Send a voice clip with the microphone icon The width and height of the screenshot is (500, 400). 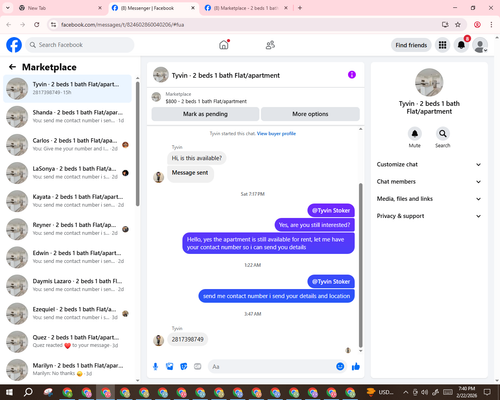155,367
